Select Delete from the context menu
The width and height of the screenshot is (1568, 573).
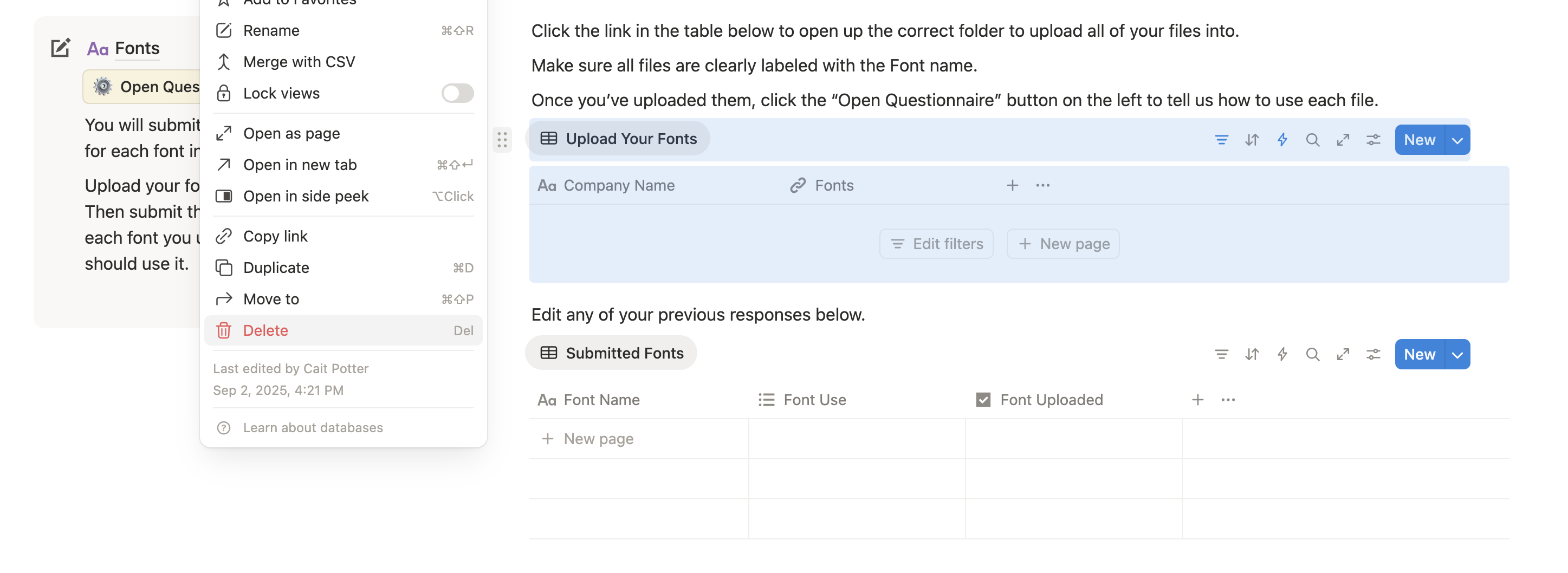pos(265,330)
